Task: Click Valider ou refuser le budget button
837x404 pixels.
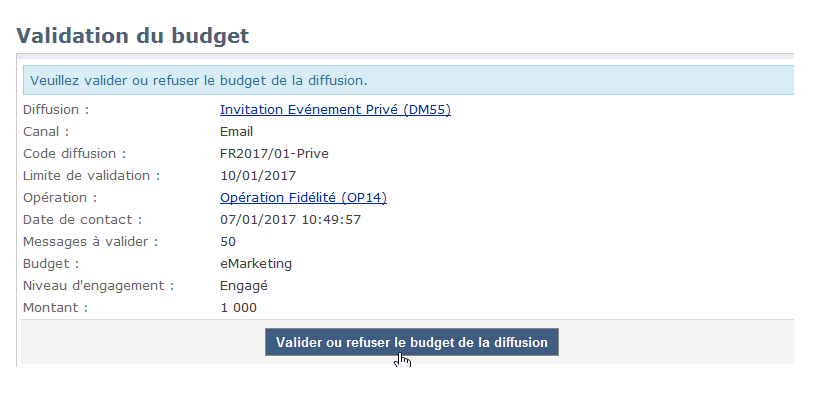Action: [x=412, y=342]
